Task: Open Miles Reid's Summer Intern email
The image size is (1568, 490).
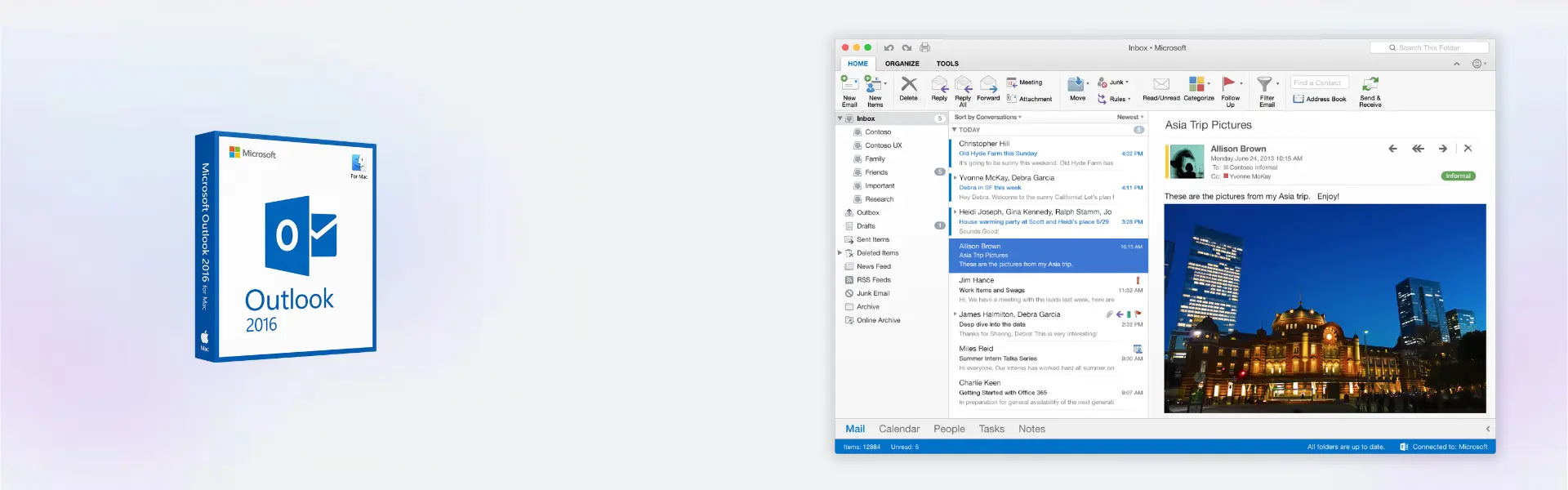Action: pyautogui.click(x=1049, y=359)
